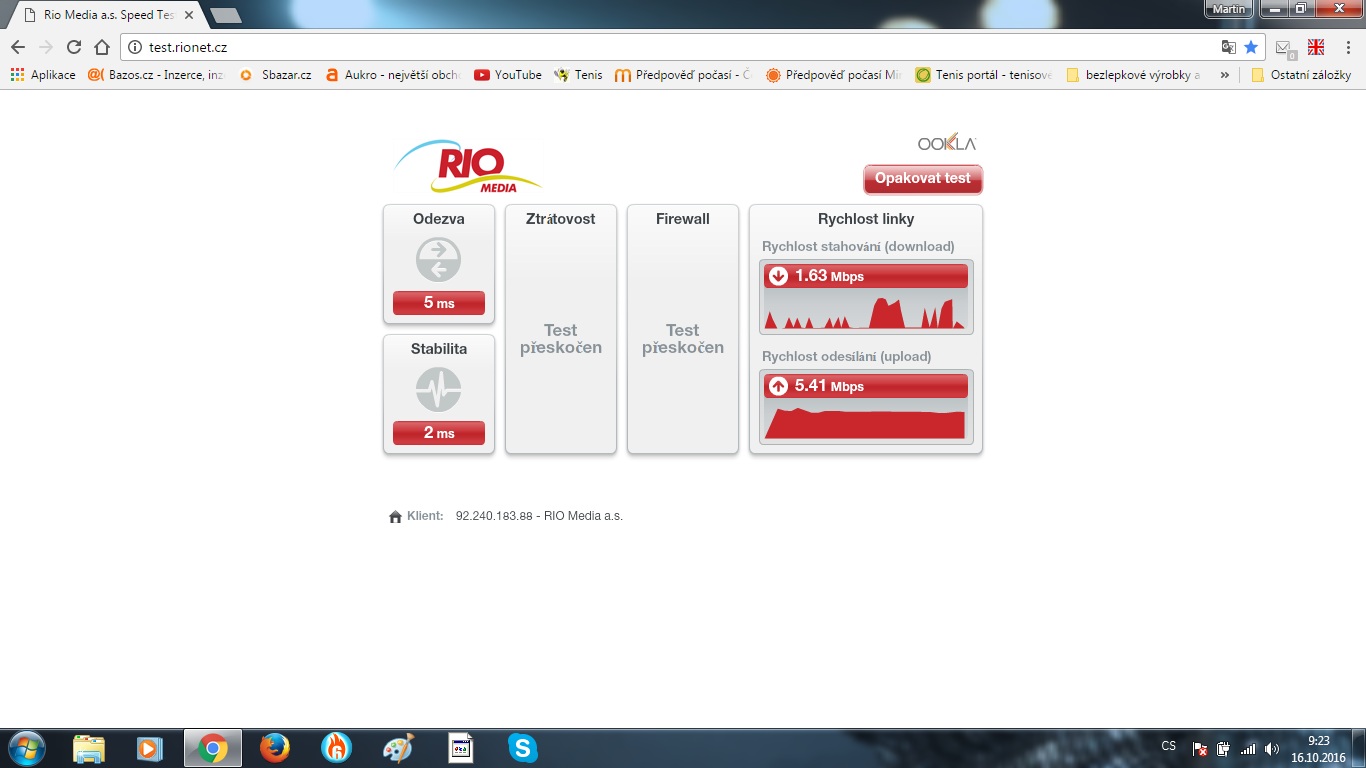Screen dimensions: 1366x768
Task: Click the download speed graph
Action: 866,311
